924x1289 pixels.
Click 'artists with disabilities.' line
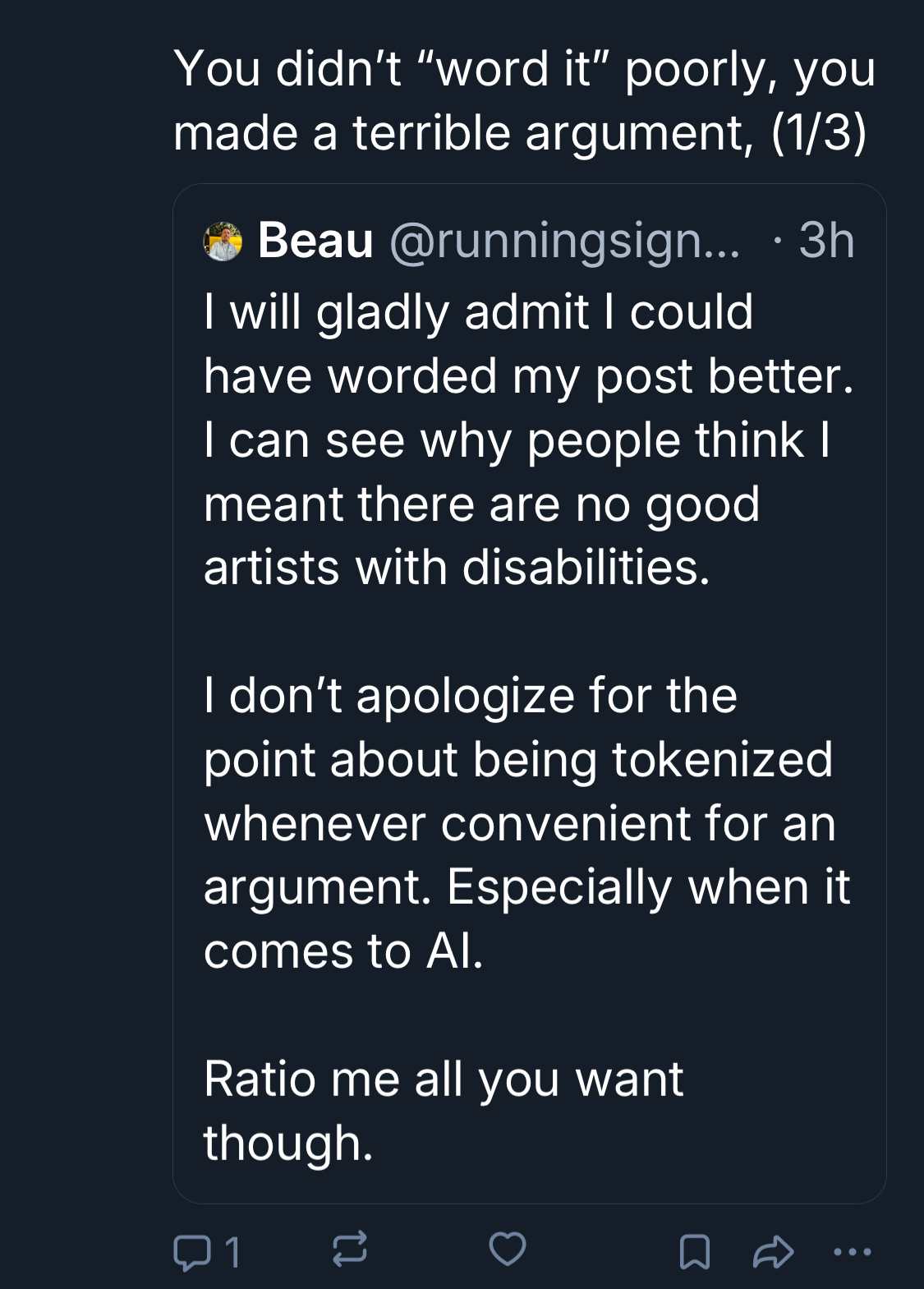[457, 568]
